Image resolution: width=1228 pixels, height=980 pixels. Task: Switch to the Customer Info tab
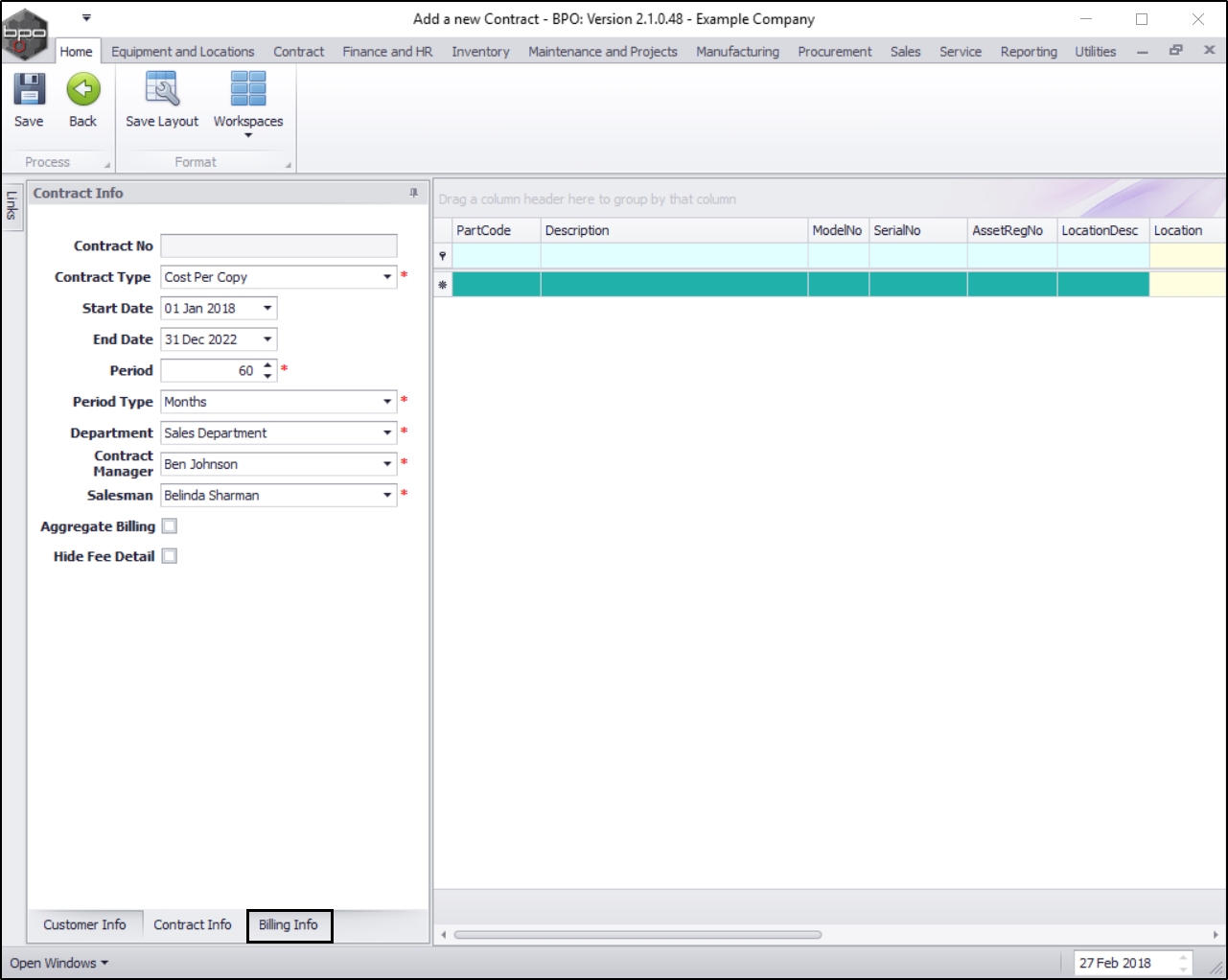84,924
